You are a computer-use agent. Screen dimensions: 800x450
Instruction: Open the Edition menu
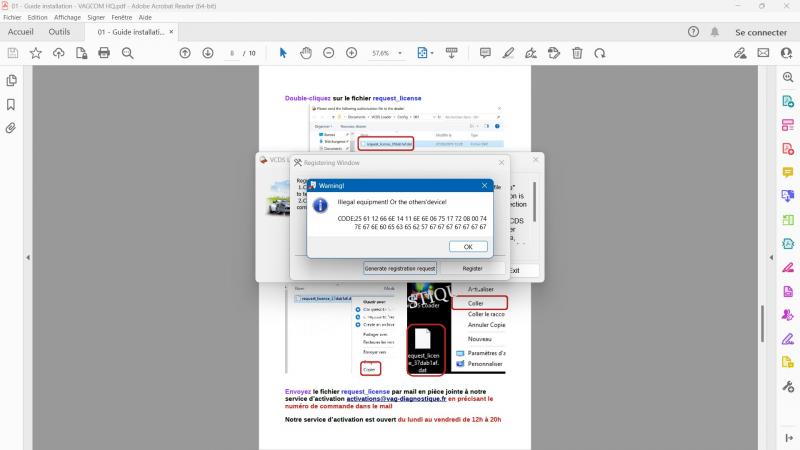tap(37, 17)
